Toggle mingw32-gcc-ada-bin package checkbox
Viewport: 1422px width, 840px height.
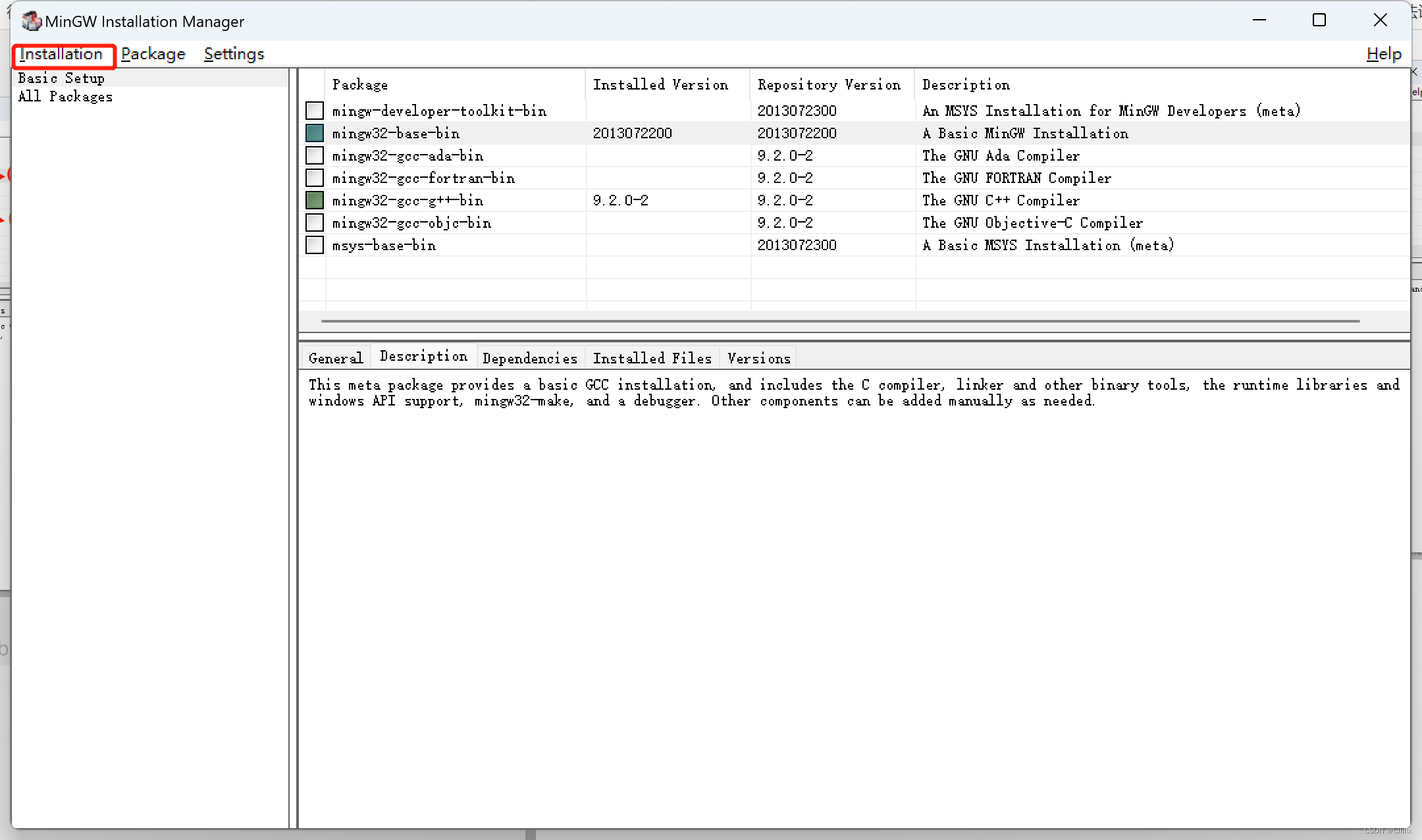(x=315, y=155)
